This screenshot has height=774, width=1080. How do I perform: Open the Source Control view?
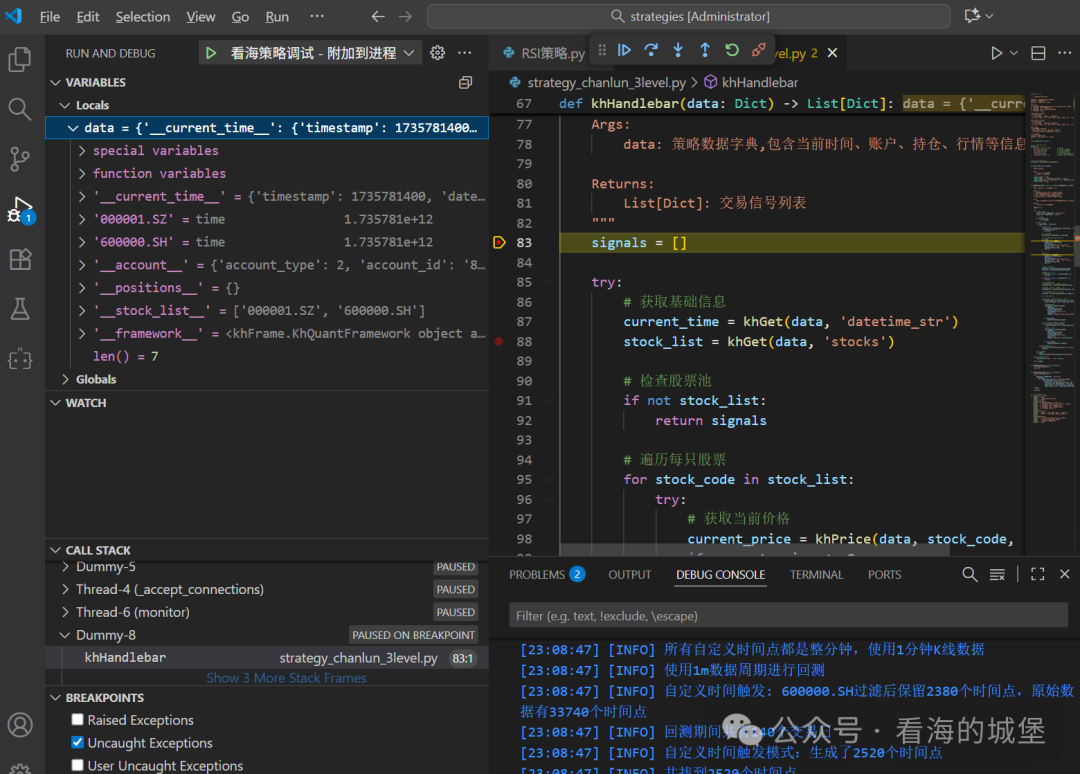[20, 159]
